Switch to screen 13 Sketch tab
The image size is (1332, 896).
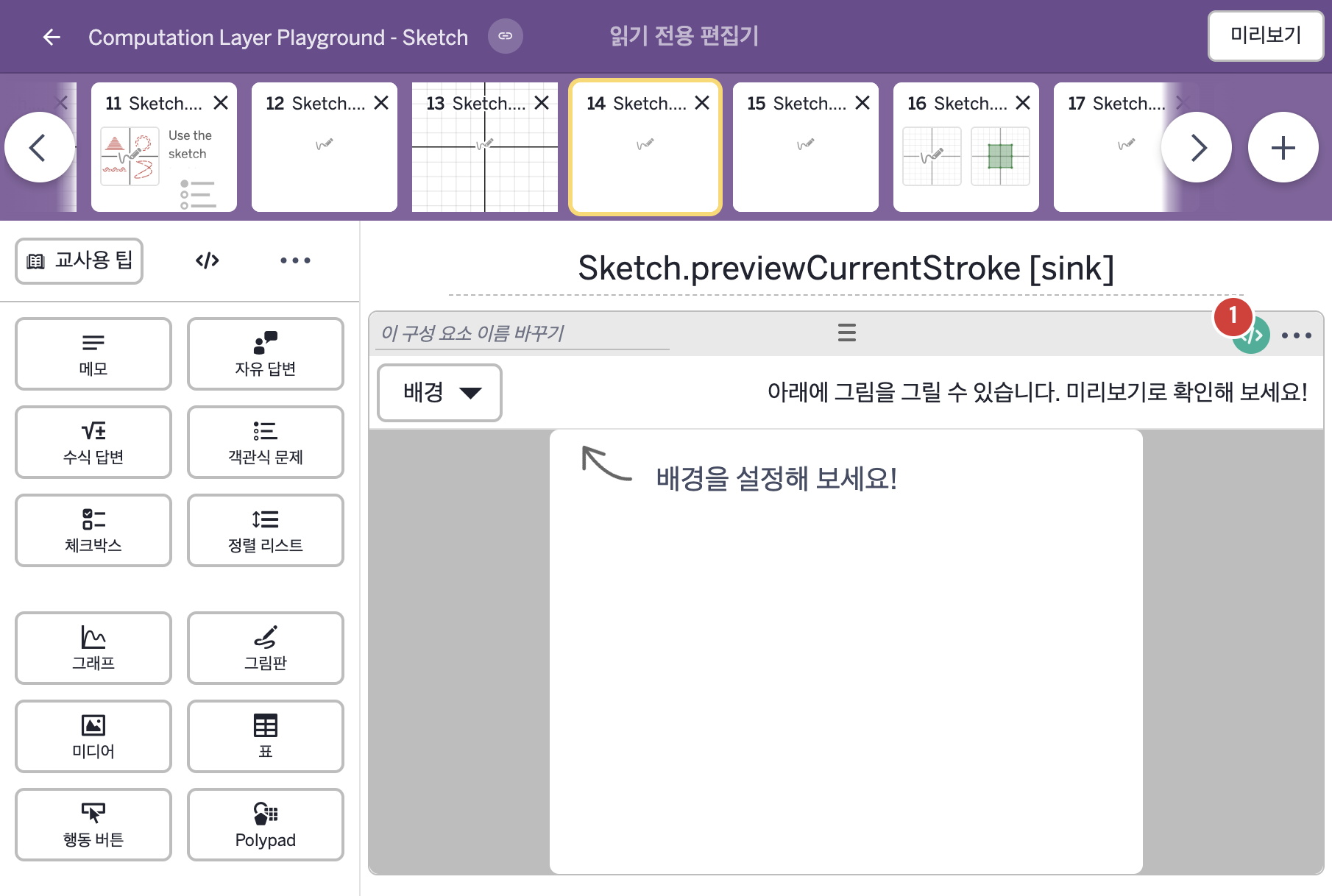coord(485,147)
